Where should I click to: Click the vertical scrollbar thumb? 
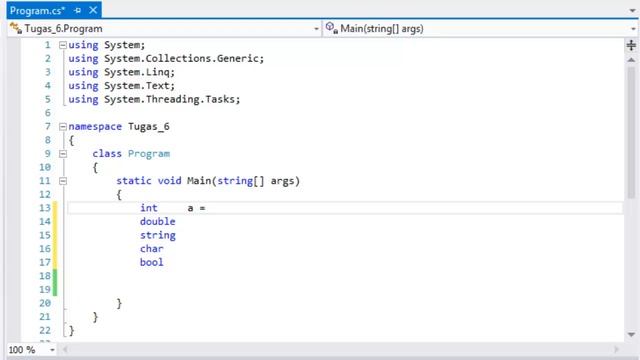pyautogui.click(x=631, y=133)
